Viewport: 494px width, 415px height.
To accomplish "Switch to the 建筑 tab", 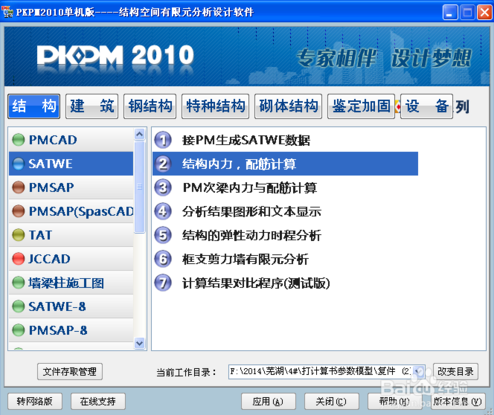I will click(92, 106).
